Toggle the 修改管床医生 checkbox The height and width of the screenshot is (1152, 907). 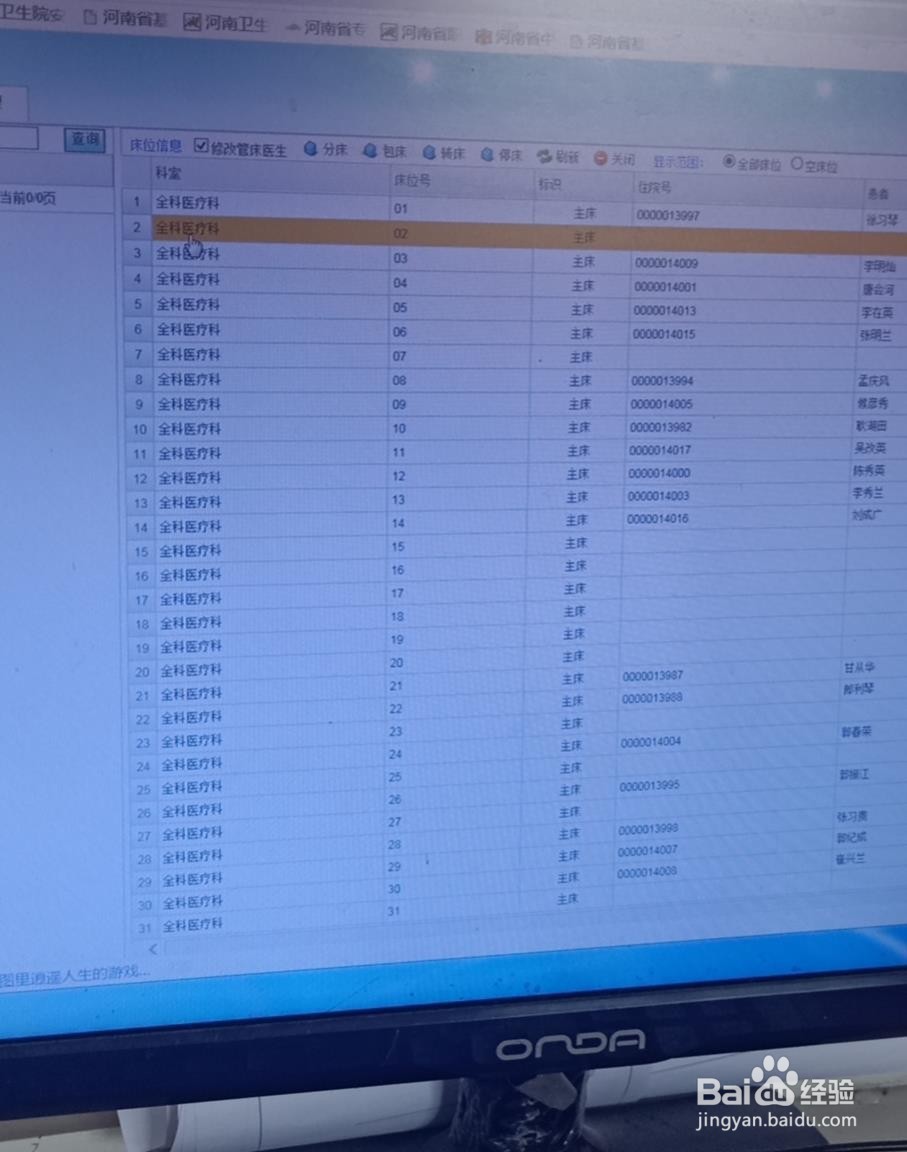tap(201, 145)
